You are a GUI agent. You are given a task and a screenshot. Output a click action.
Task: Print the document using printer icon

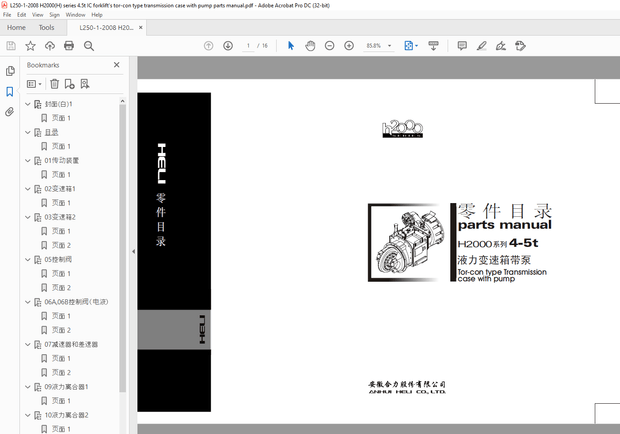(69, 46)
